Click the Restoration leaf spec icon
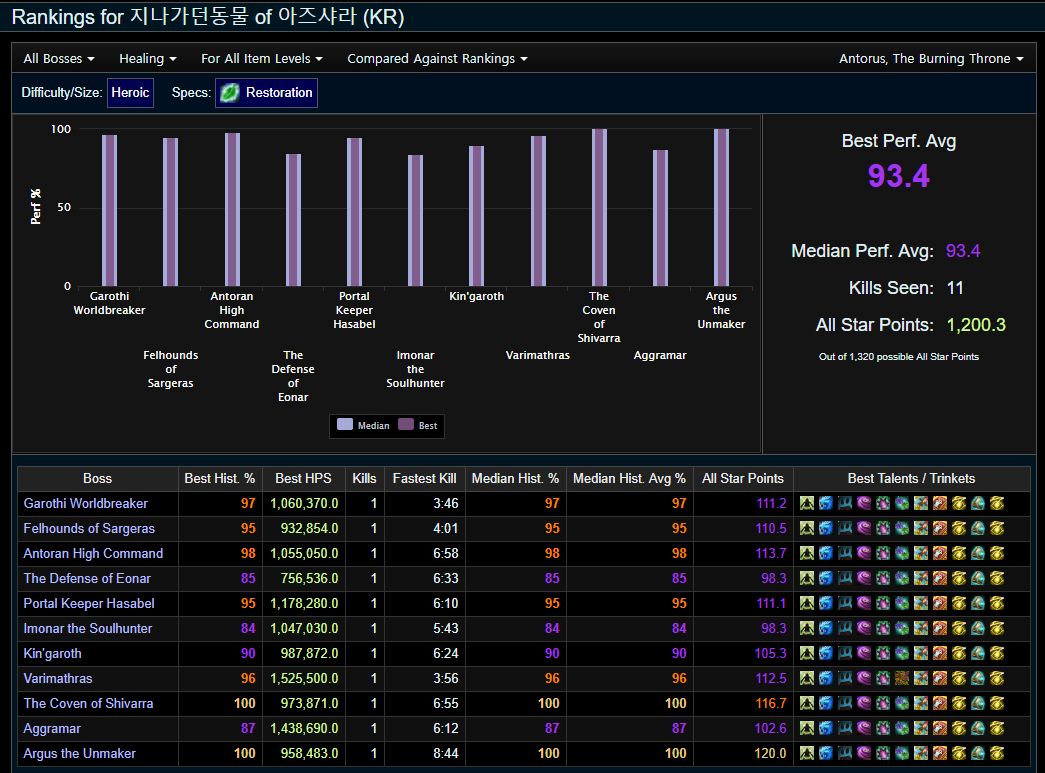Viewport: 1045px width, 773px height. [229, 93]
